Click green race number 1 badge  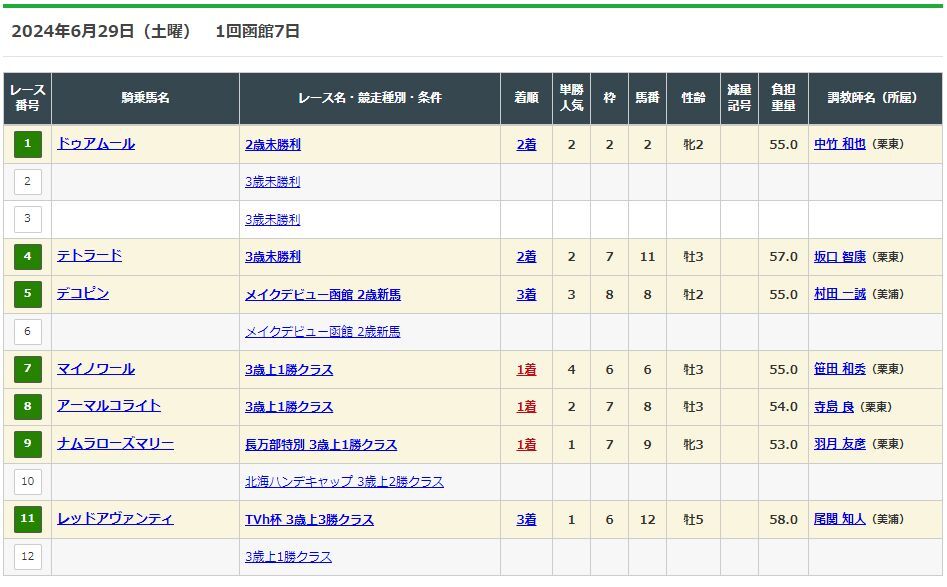(28, 144)
